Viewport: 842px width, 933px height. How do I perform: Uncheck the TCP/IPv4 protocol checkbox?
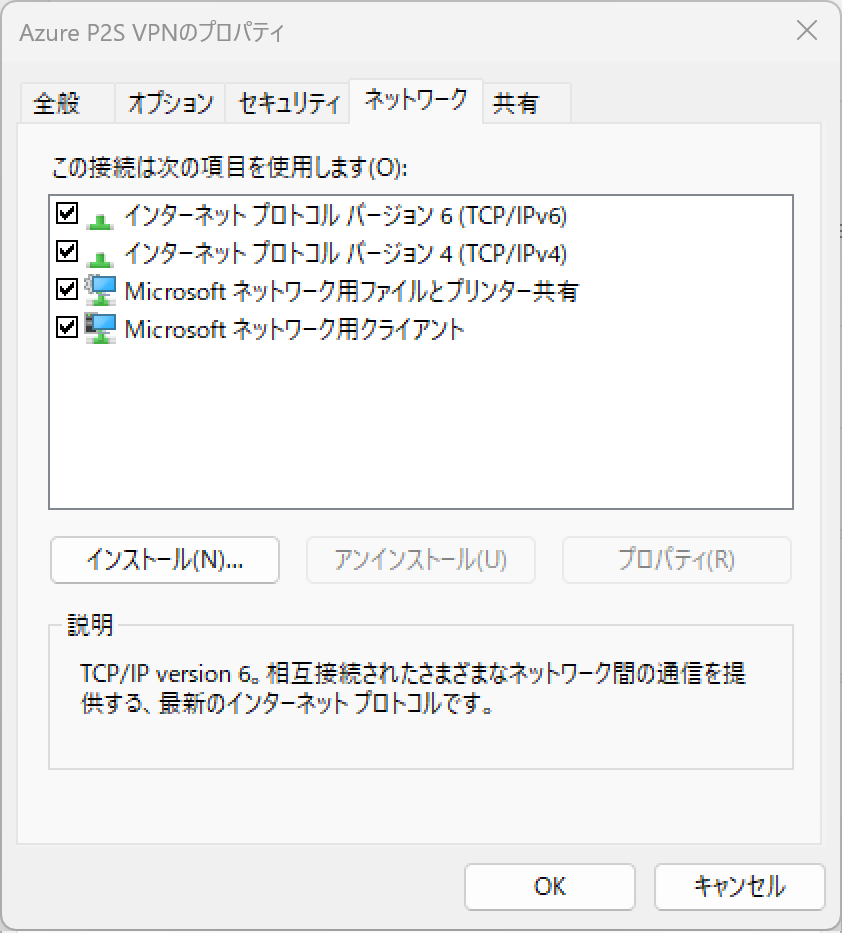pyautogui.click(x=67, y=251)
